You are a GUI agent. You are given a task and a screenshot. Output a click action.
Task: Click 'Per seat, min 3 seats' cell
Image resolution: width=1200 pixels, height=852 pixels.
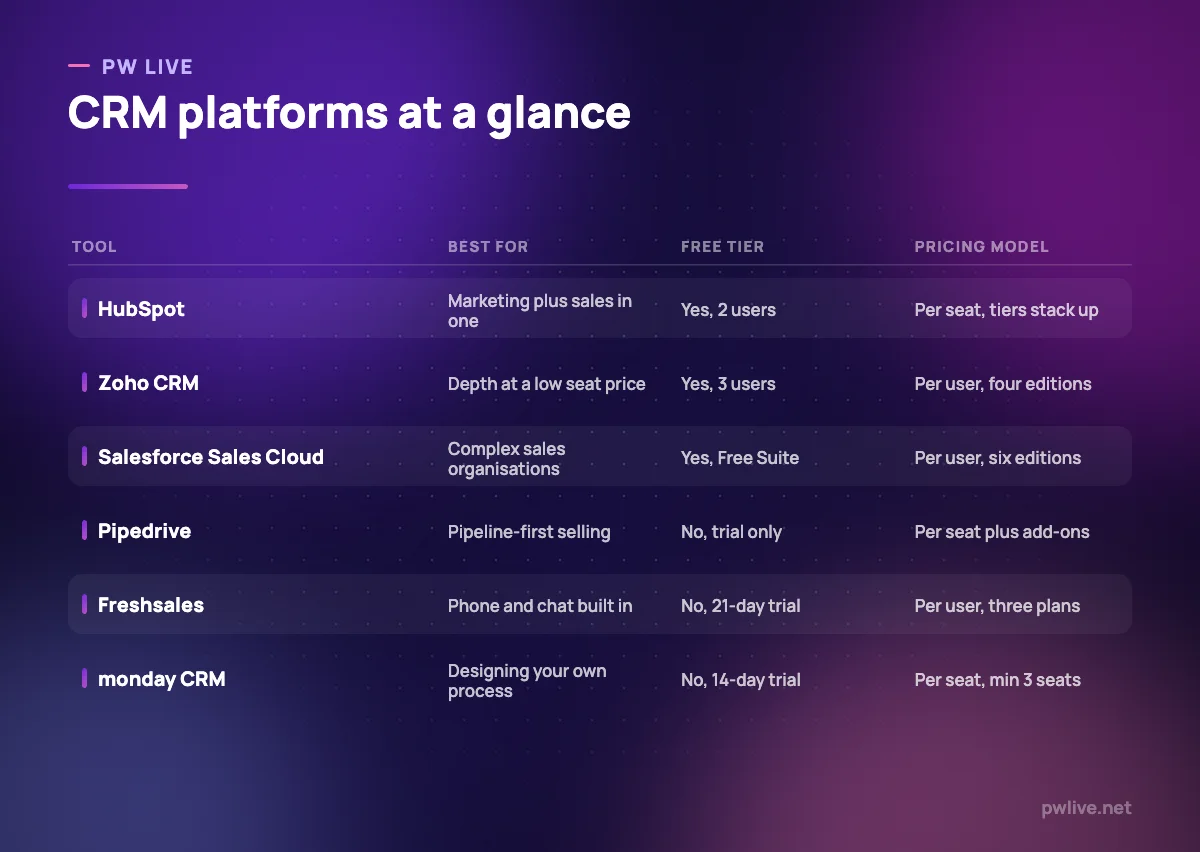[998, 680]
